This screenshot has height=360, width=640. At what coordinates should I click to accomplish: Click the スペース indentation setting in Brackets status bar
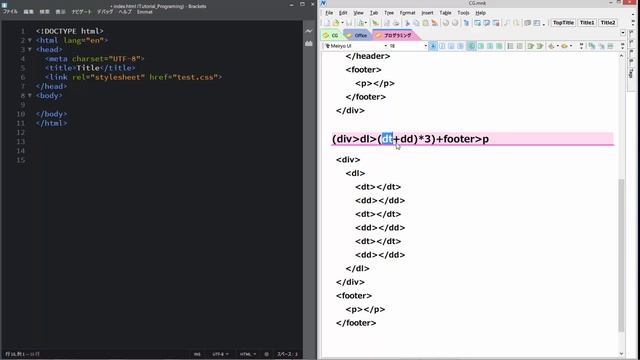(287, 354)
